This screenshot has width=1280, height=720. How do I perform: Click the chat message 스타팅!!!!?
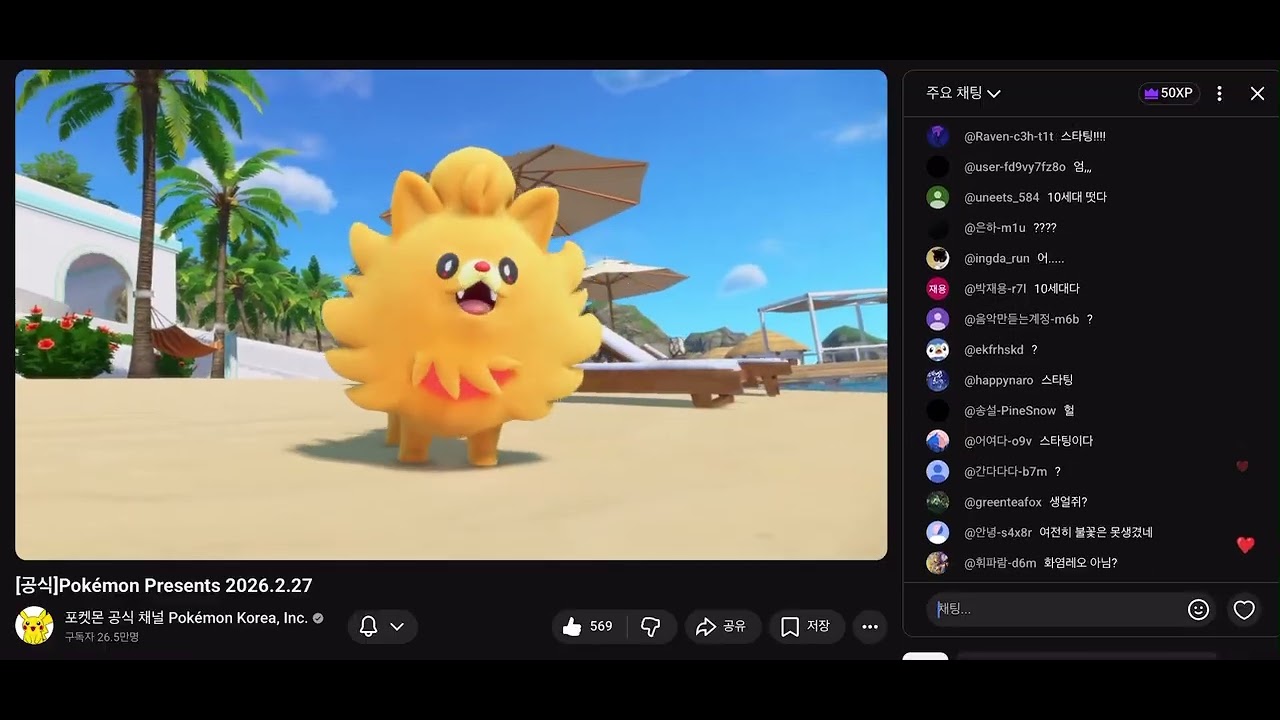[1083, 136]
